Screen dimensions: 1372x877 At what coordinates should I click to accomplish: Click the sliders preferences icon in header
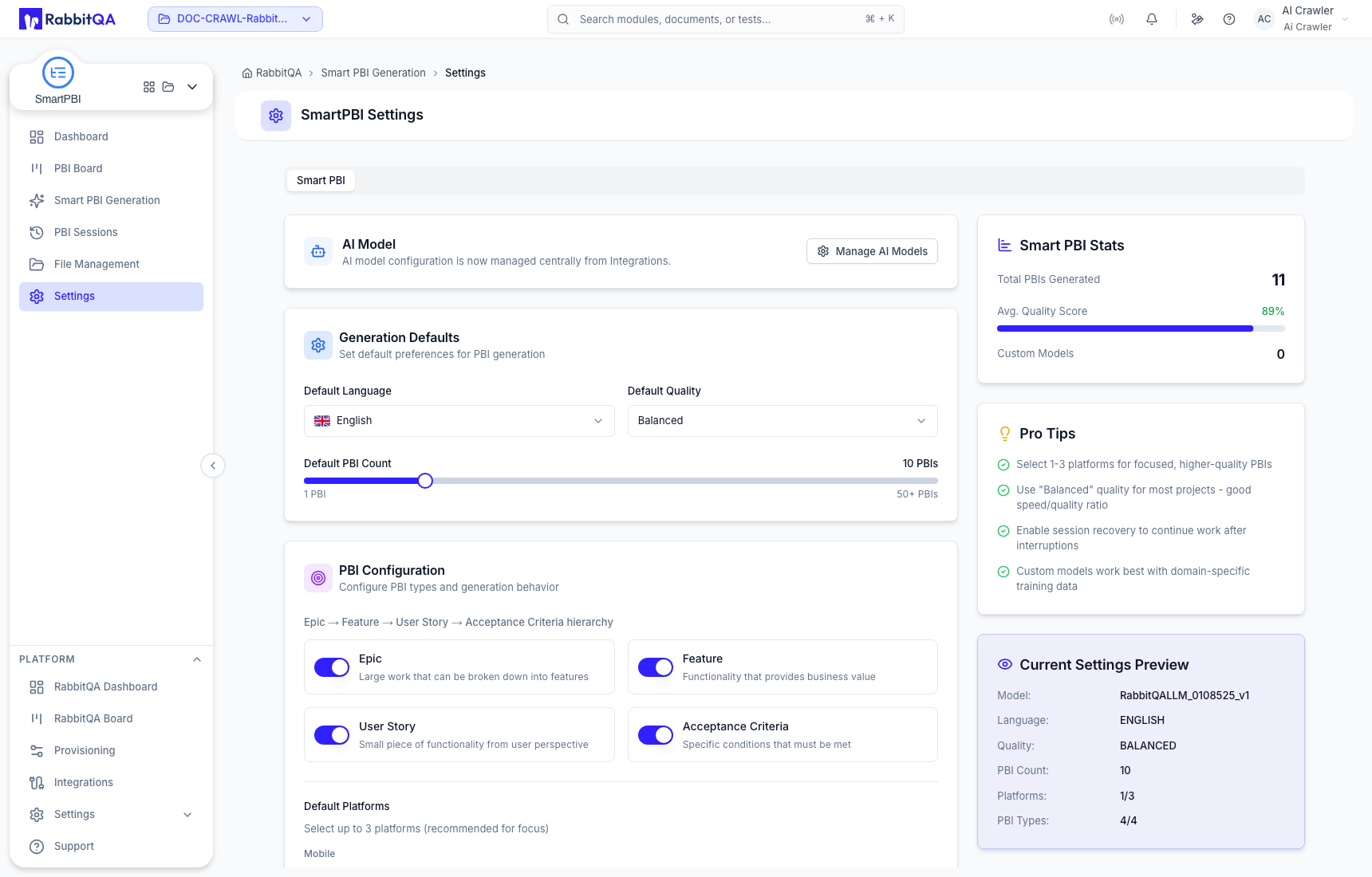tap(1197, 19)
